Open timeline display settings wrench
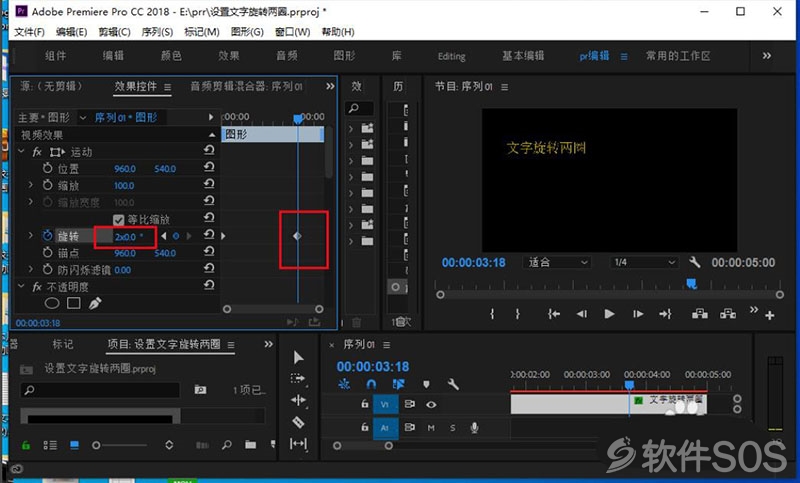 pos(453,384)
